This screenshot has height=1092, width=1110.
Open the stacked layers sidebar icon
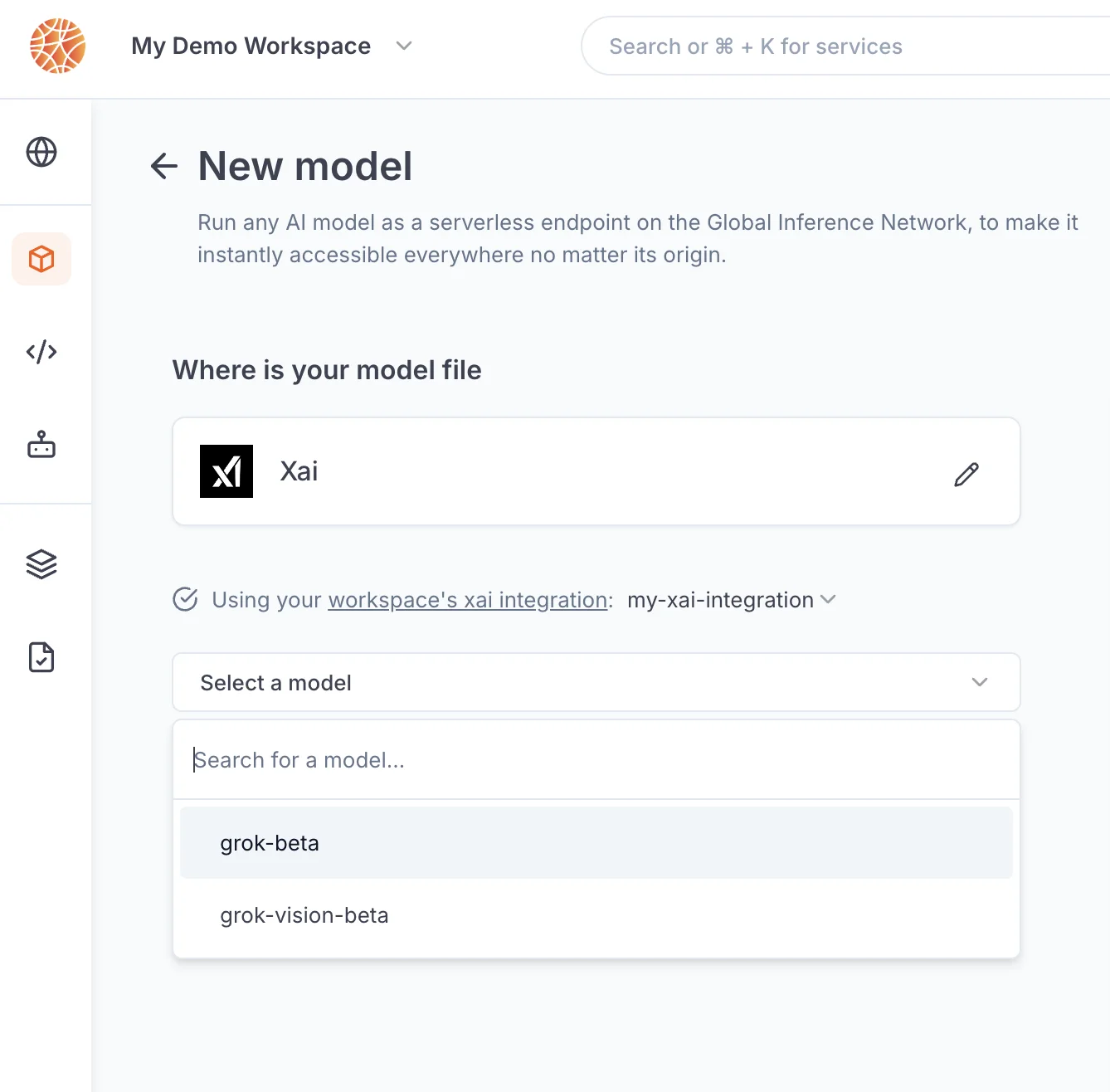[41, 564]
